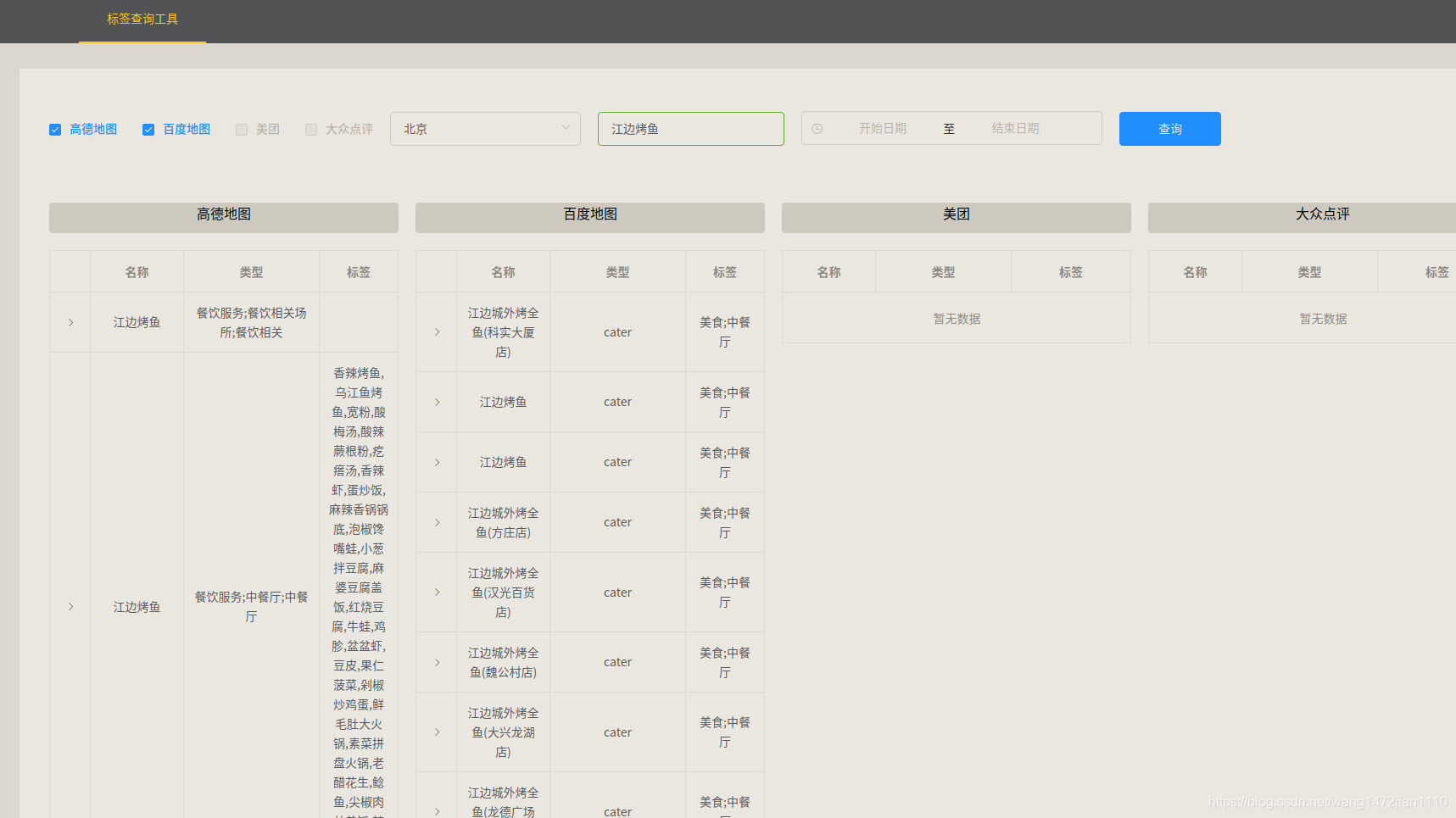Expand the 江边城外烤全鱼(魏公村店) row
Screen dimensions: 1456x818
coord(437,663)
